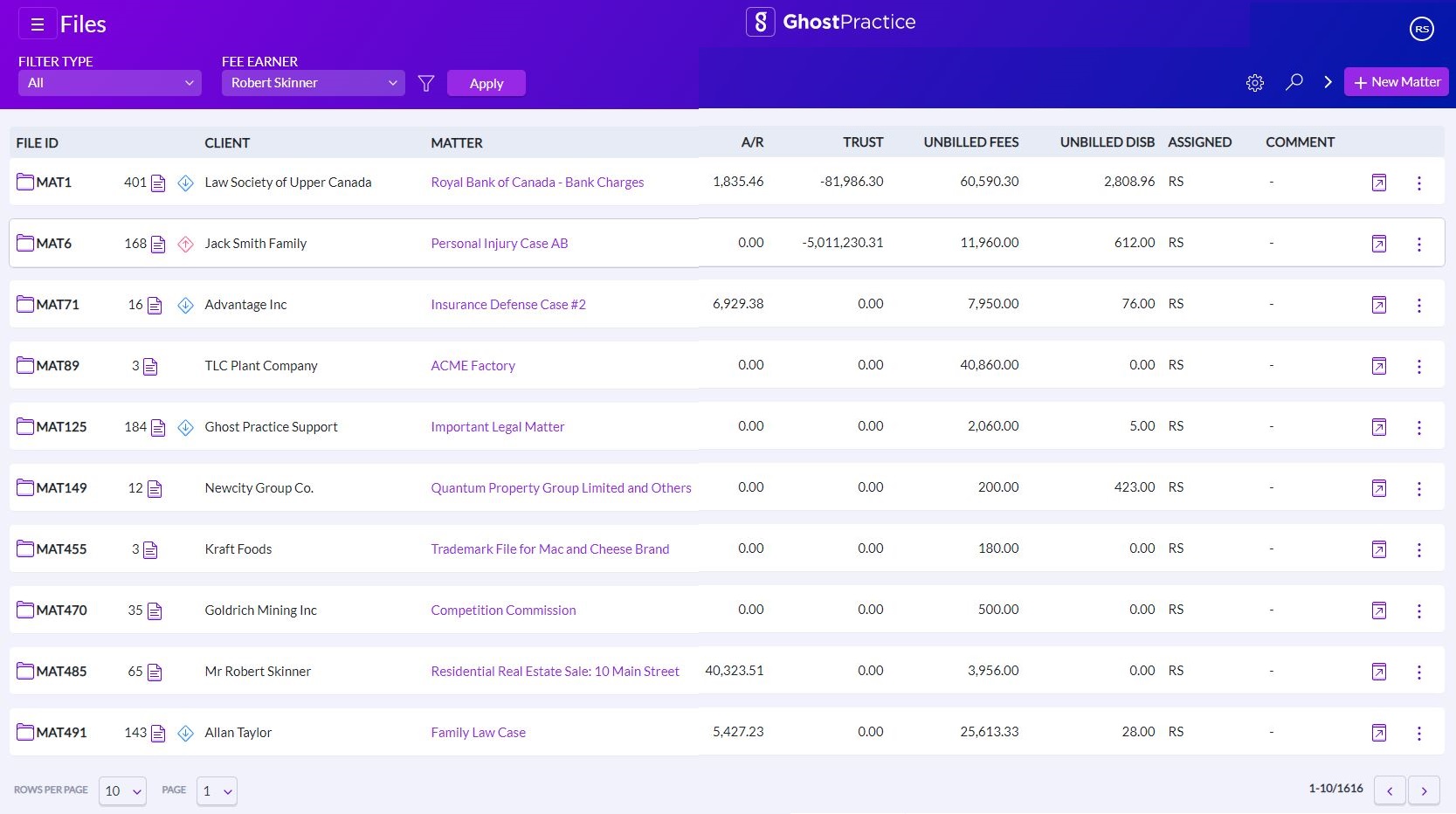Open Family Law Case link

pos(479,733)
